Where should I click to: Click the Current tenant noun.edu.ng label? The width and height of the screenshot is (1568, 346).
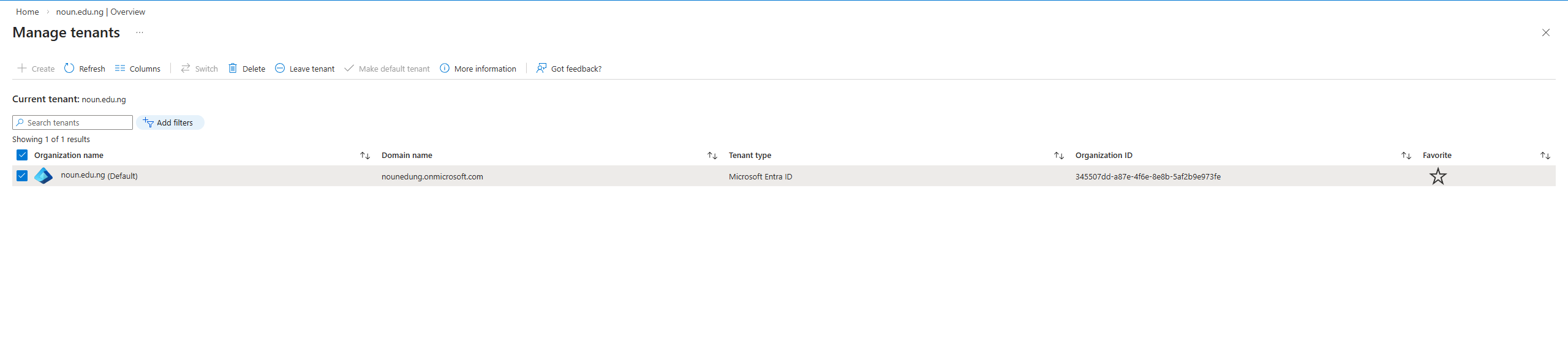pos(69,99)
